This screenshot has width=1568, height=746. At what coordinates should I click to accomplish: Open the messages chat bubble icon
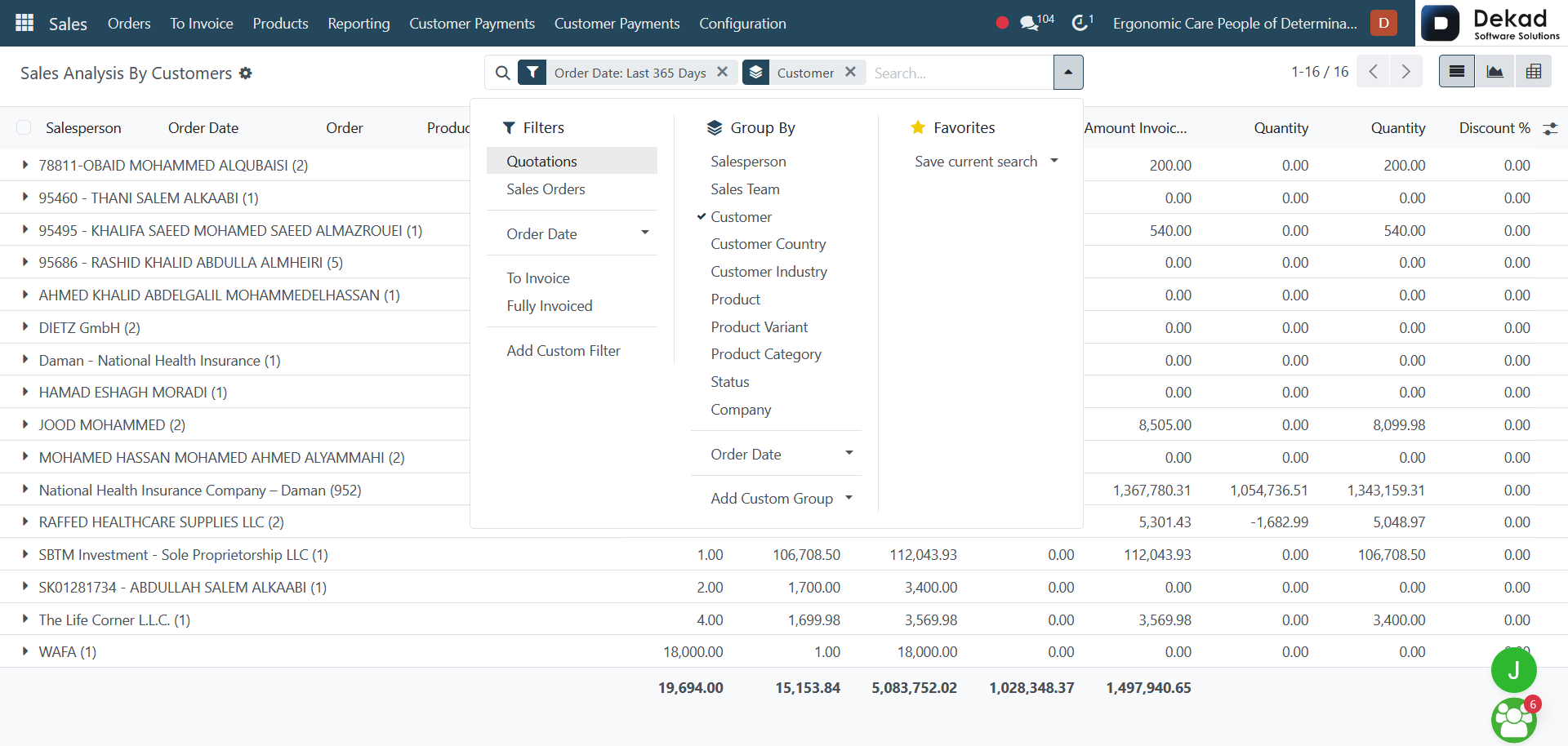pyautogui.click(x=1030, y=23)
